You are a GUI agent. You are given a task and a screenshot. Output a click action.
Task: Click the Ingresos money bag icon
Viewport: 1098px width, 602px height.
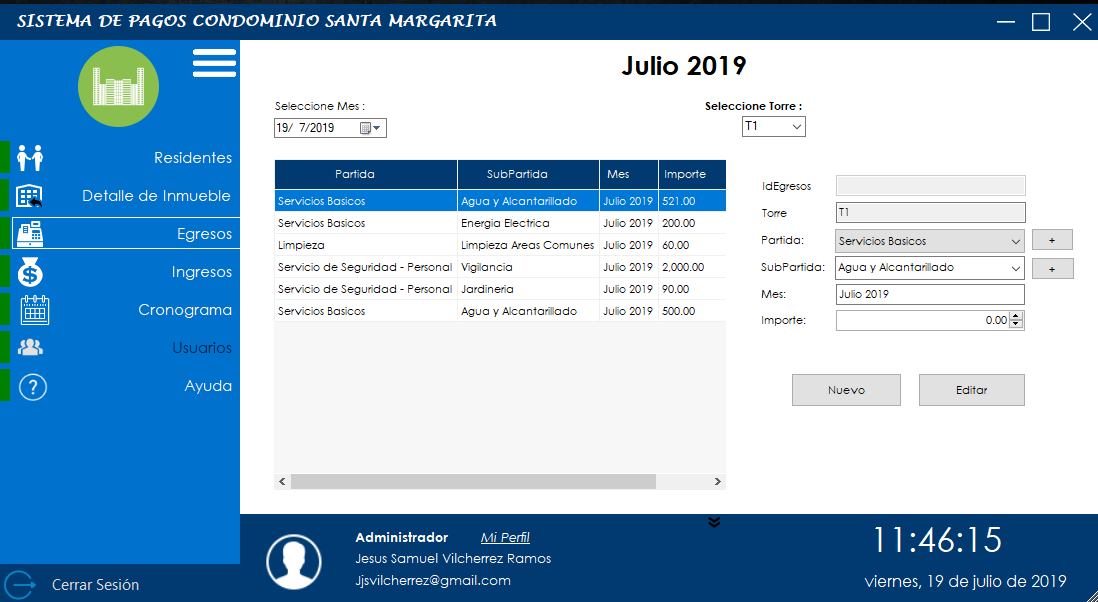pyautogui.click(x=31, y=272)
